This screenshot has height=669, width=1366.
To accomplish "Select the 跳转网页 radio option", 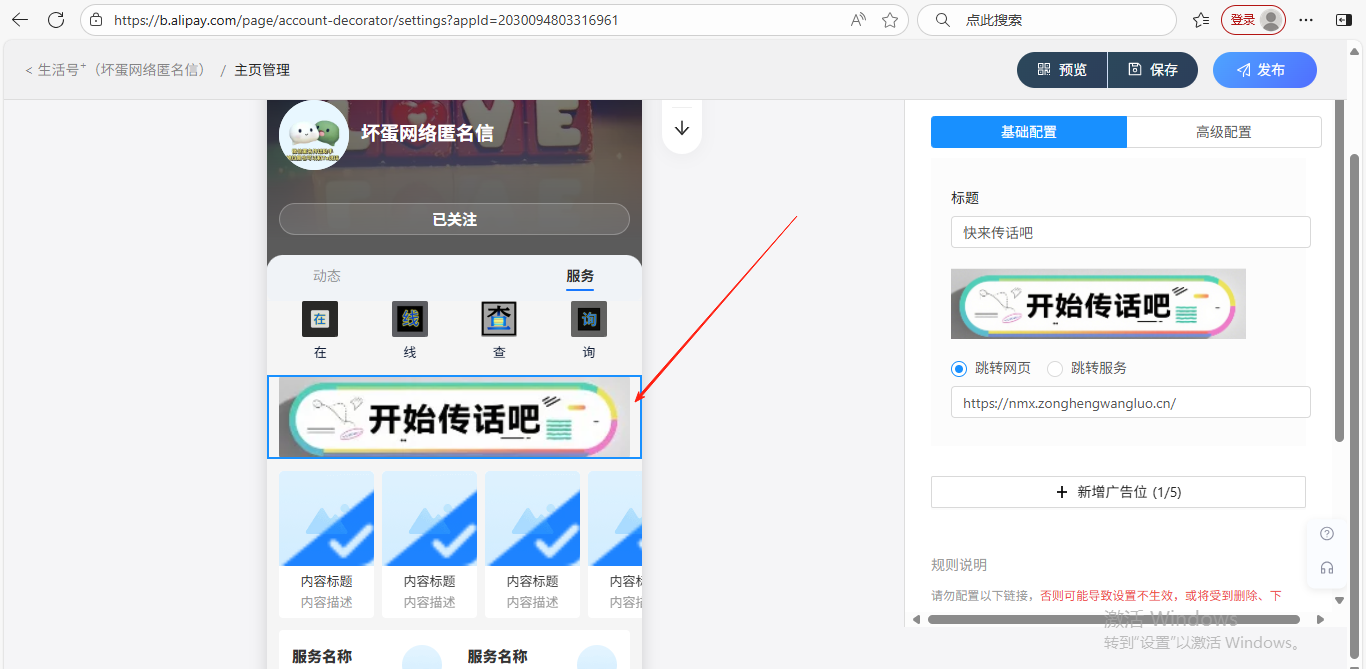I will click(959, 369).
